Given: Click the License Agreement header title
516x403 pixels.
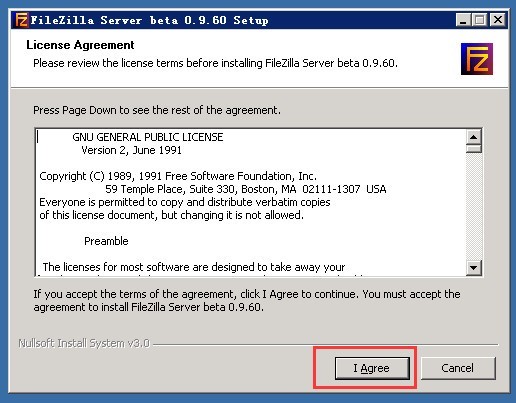Looking at the screenshot, I should 80,45.
